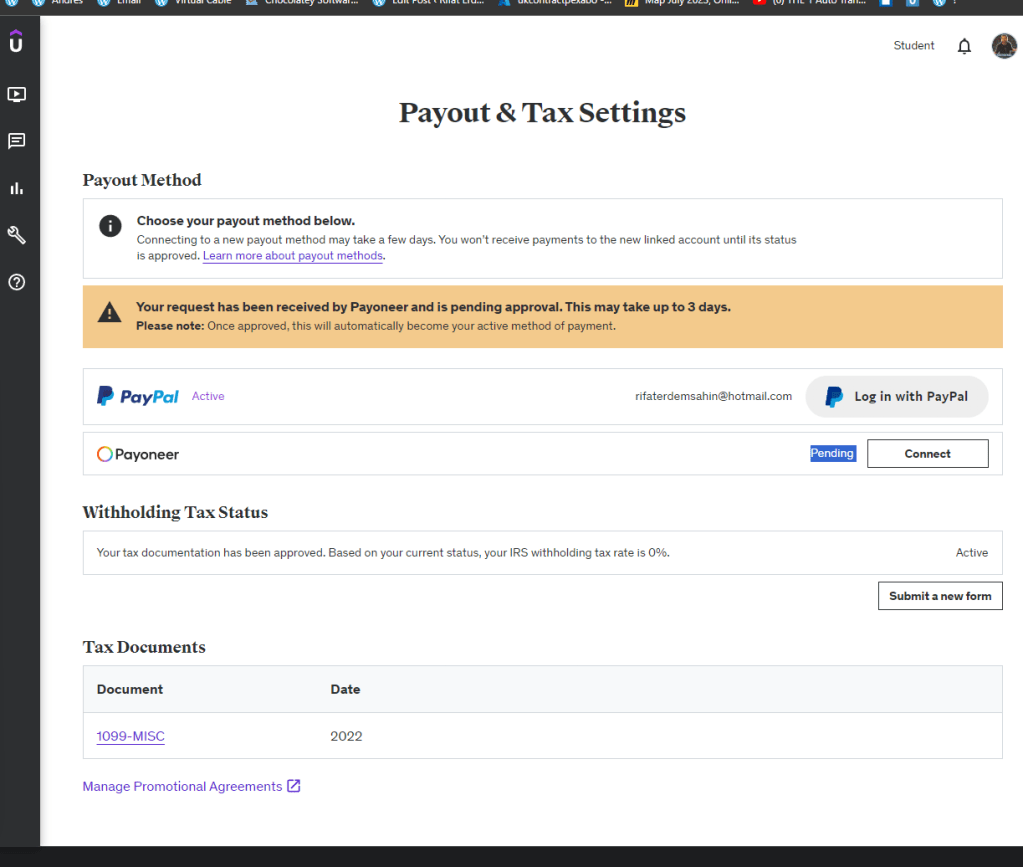The width and height of the screenshot is (1023, 867).
Task: Open the Courses video icon in the sidebar
Action: point(17,95)
